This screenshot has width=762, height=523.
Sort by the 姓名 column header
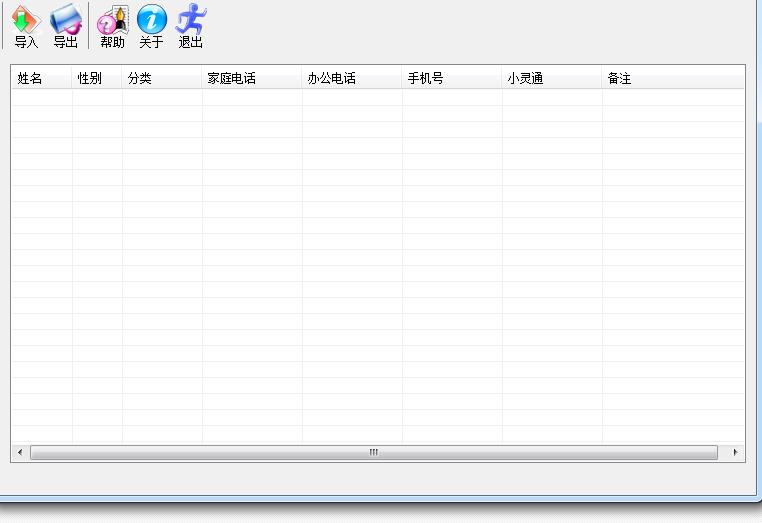(x=42, y=78)
